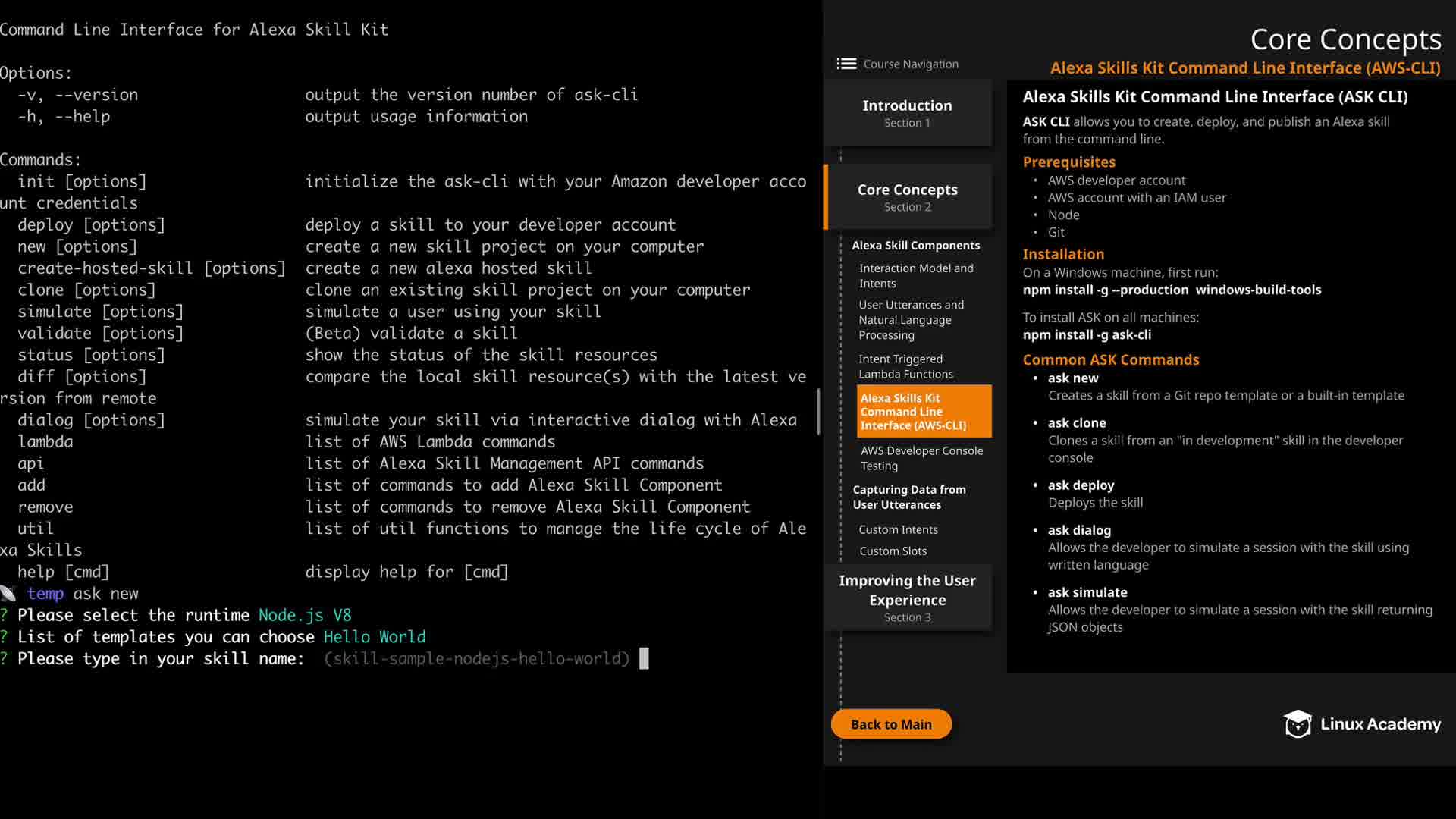
Task: Collapse the Core Concepts Section 2 module
Action: pos(907,197)
